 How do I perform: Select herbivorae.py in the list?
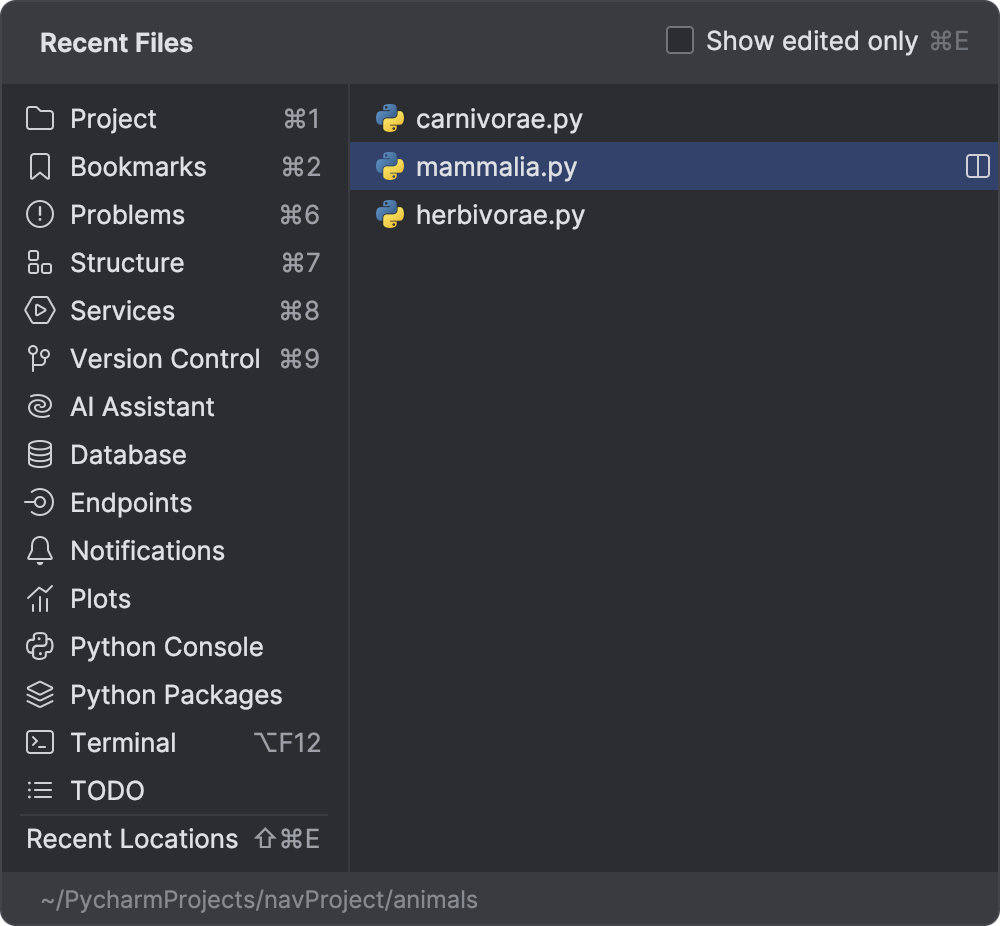coord(499,215)
